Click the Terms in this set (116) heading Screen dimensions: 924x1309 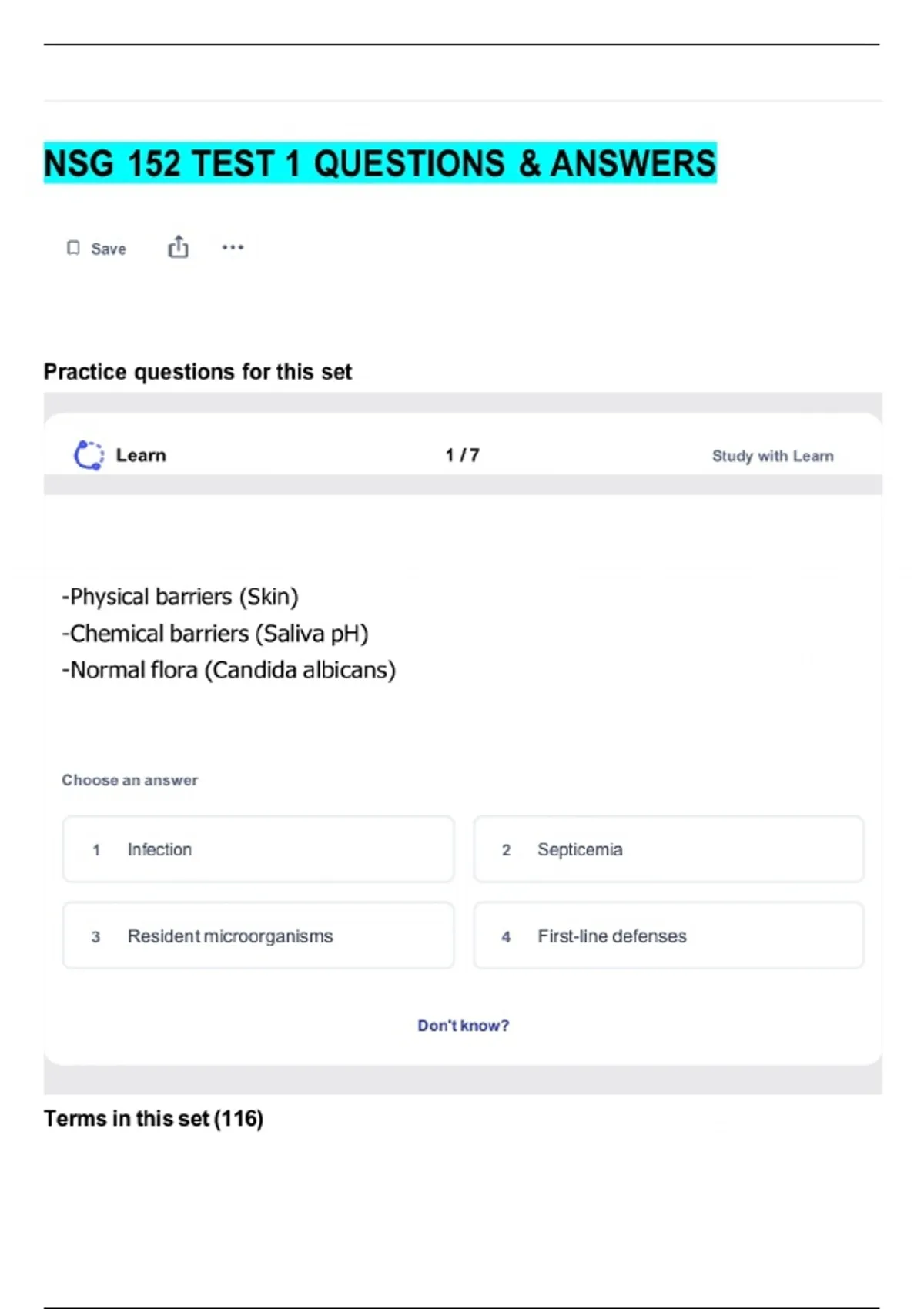click(x=153, y=1118)
